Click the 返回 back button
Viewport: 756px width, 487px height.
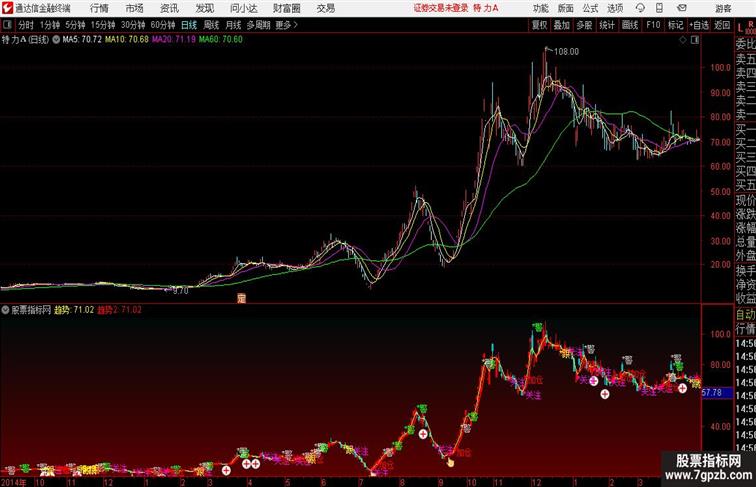[722, 25]
